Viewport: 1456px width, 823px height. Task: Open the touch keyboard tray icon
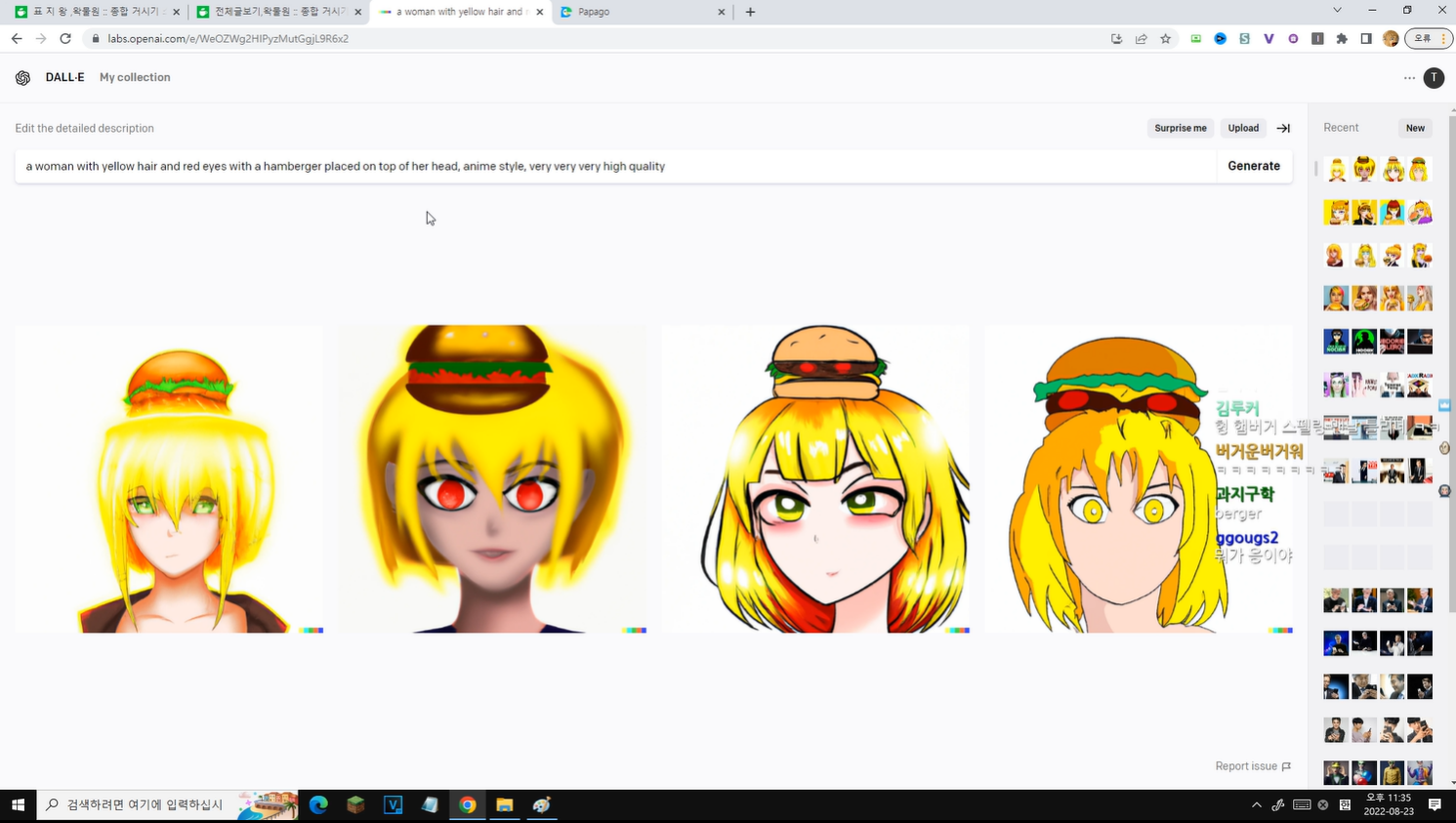(1302, 804)
